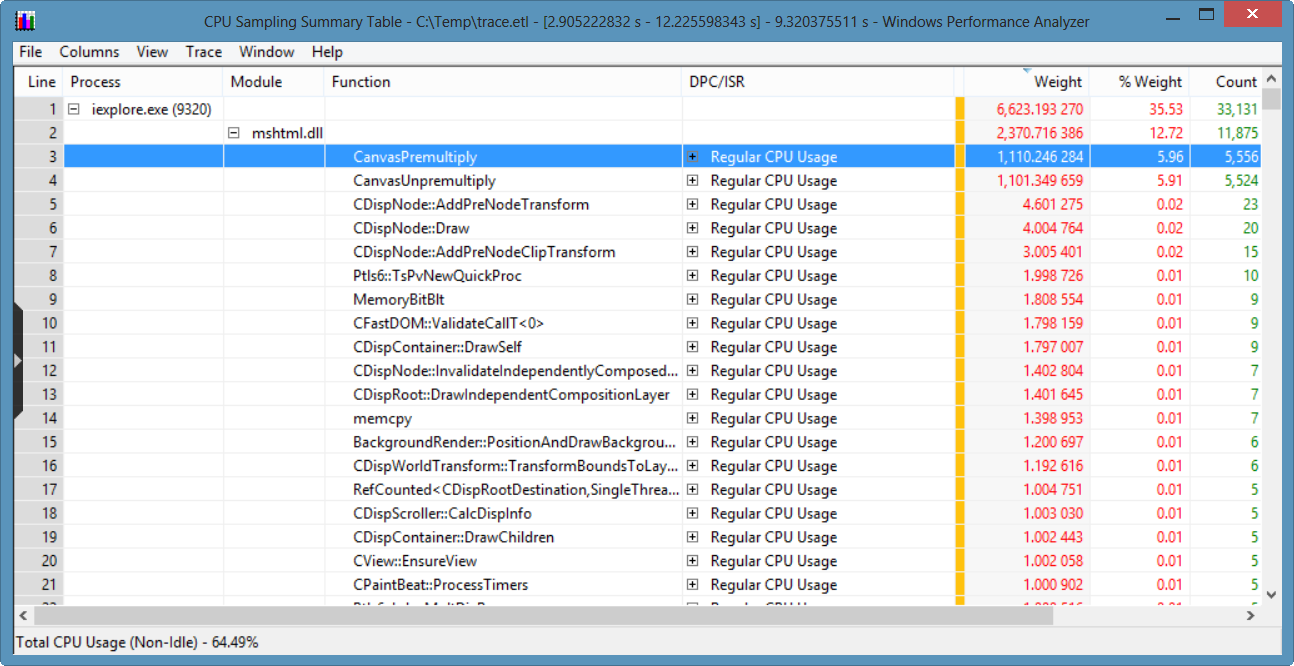Click the Windows Performance Analyzer app icon

coord(25,21)
